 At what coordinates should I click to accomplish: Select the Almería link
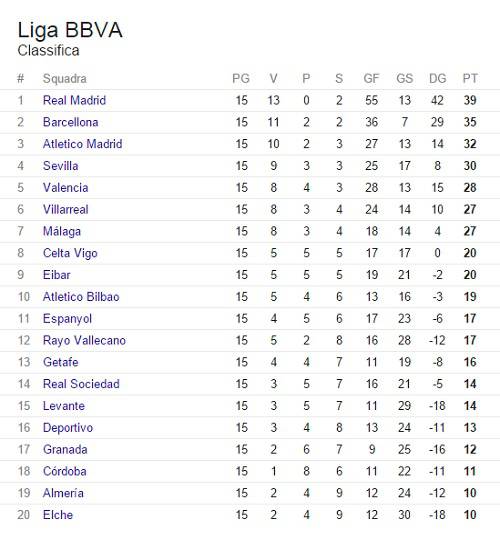[63, 493]
